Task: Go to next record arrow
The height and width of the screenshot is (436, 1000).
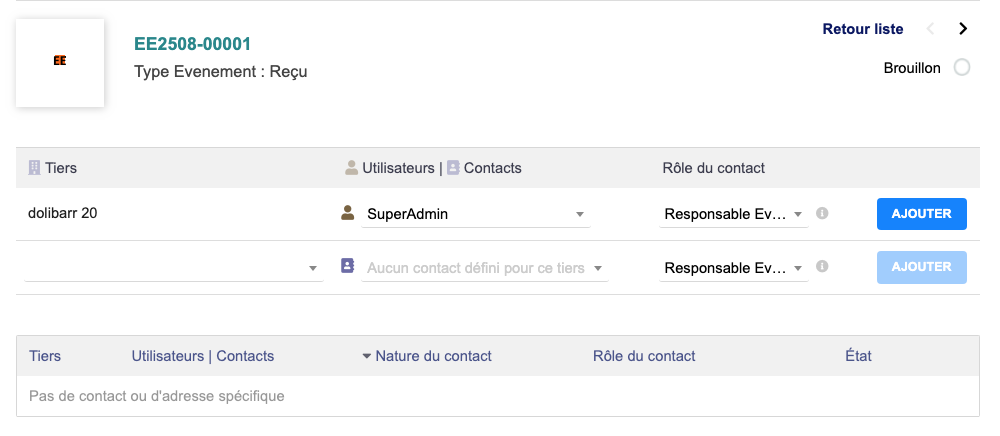Action: tap(963, 29)
